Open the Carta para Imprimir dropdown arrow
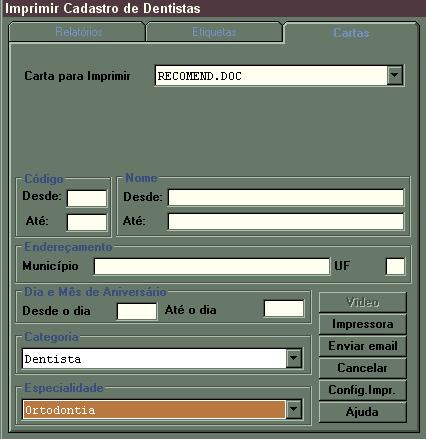Viewport: 426px width, 439px height. click(x=395, y=76)
